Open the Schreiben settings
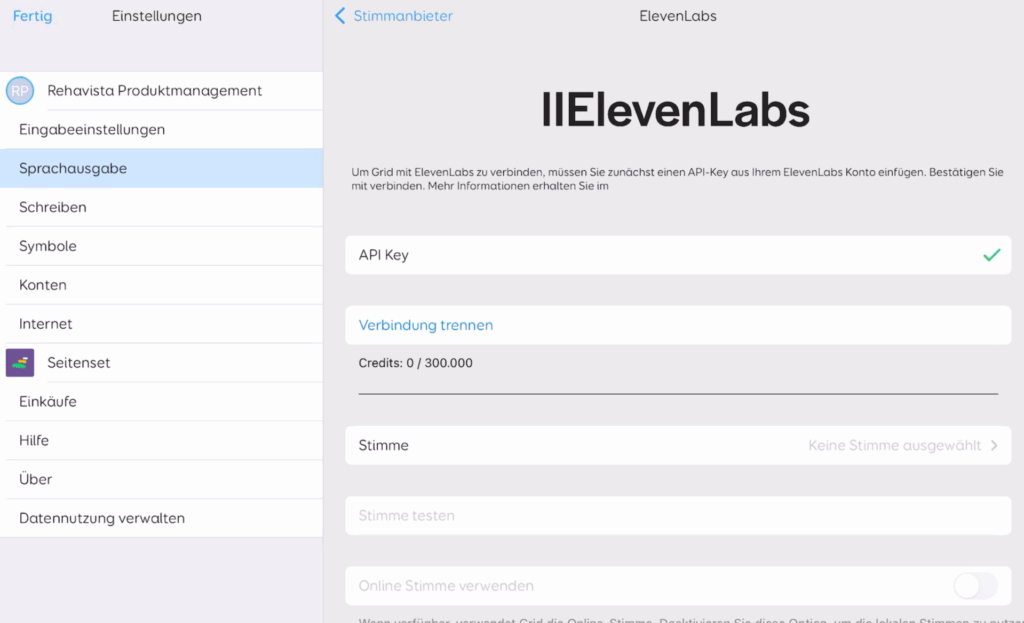The height and width of the screenshot is (623, 1024). click(x=161, y=207)
